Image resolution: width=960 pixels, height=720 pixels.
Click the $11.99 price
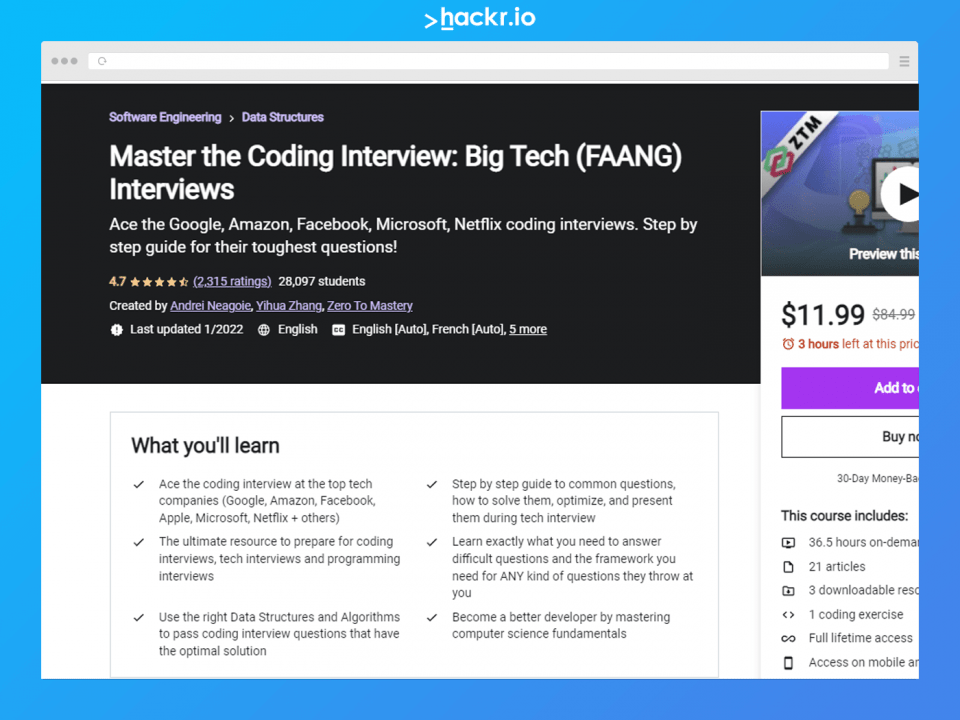822,315
